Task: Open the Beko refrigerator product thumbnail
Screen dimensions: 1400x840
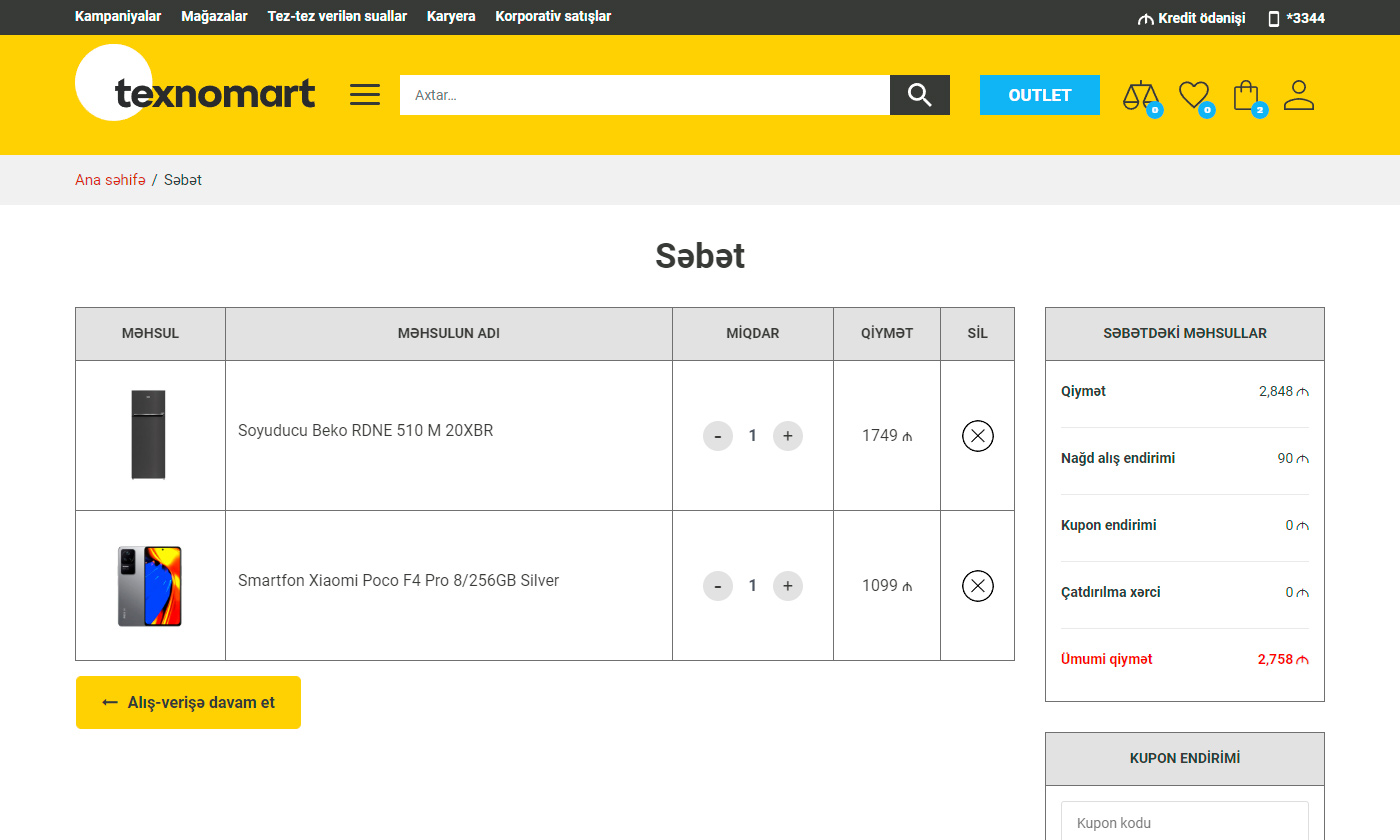Action: click(x=149, y=435)
